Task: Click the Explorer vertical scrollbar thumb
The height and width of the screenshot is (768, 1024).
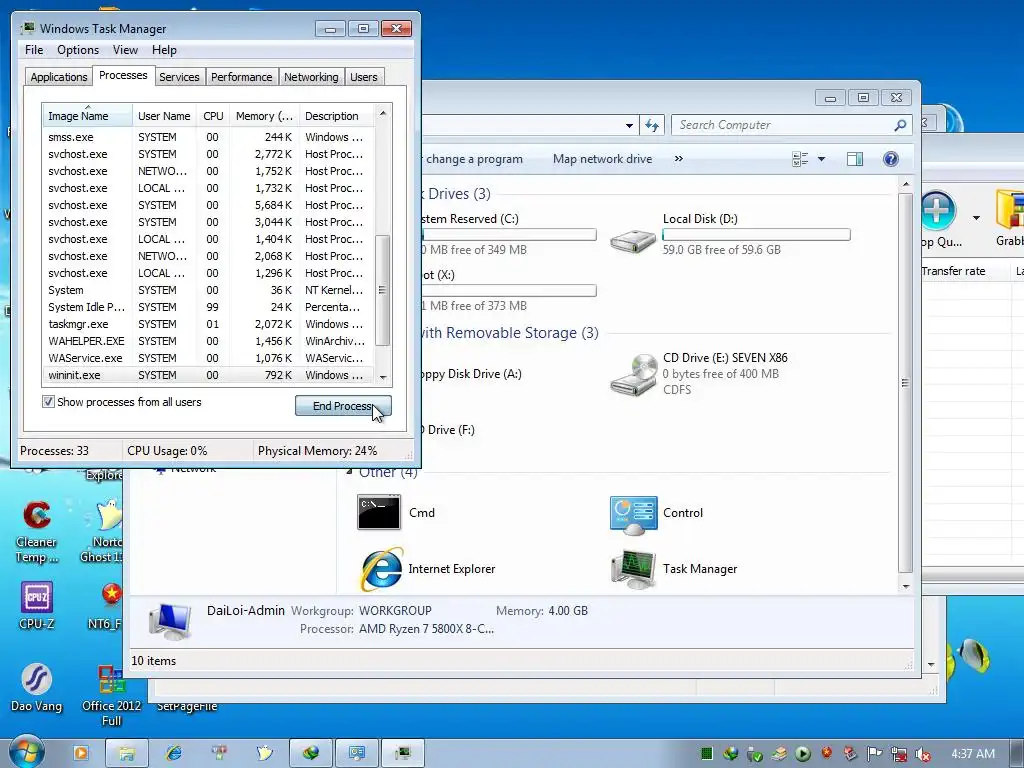Action: click(905, 383)
